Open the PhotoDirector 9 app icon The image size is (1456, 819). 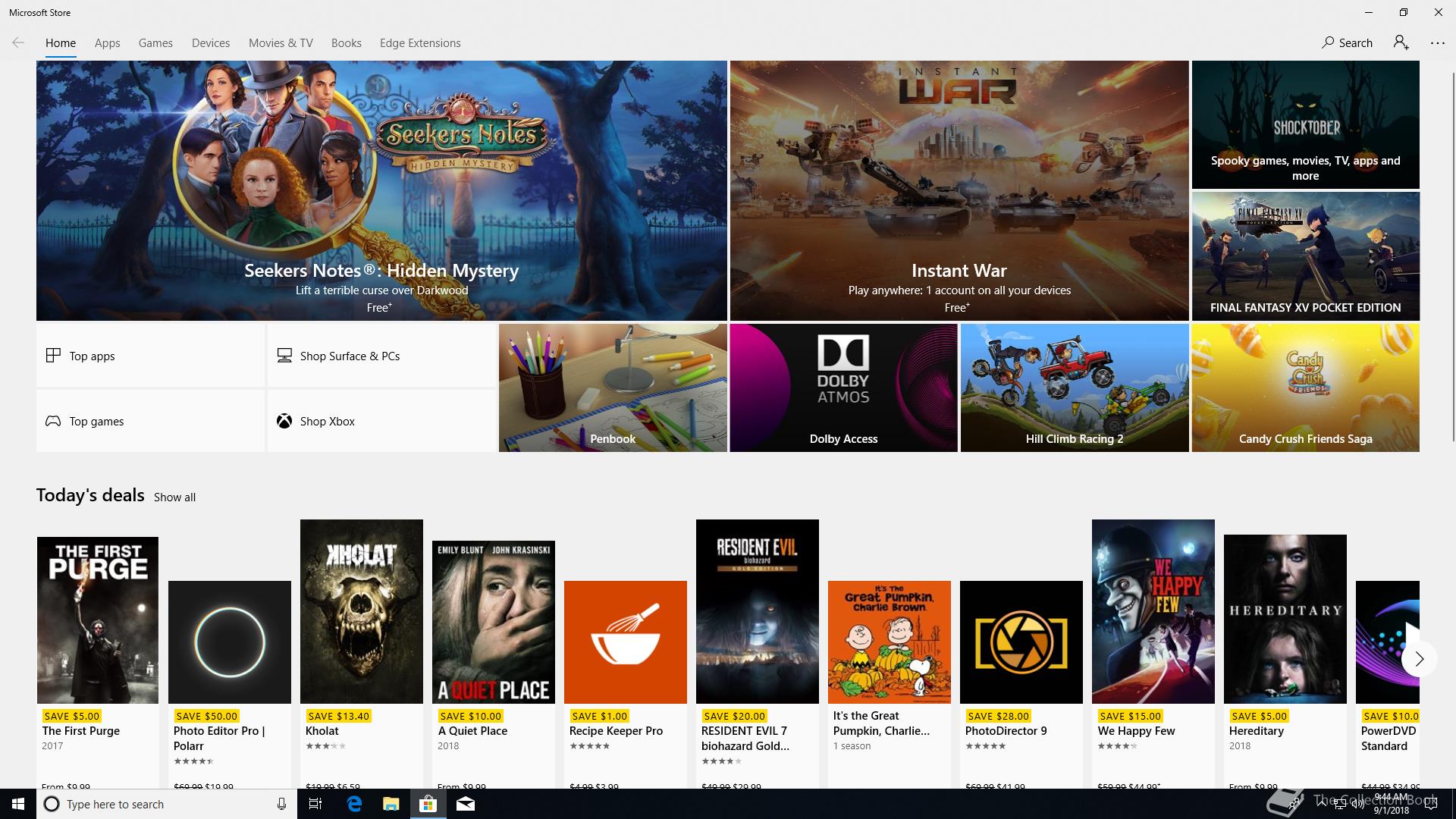click(1021, 642)
